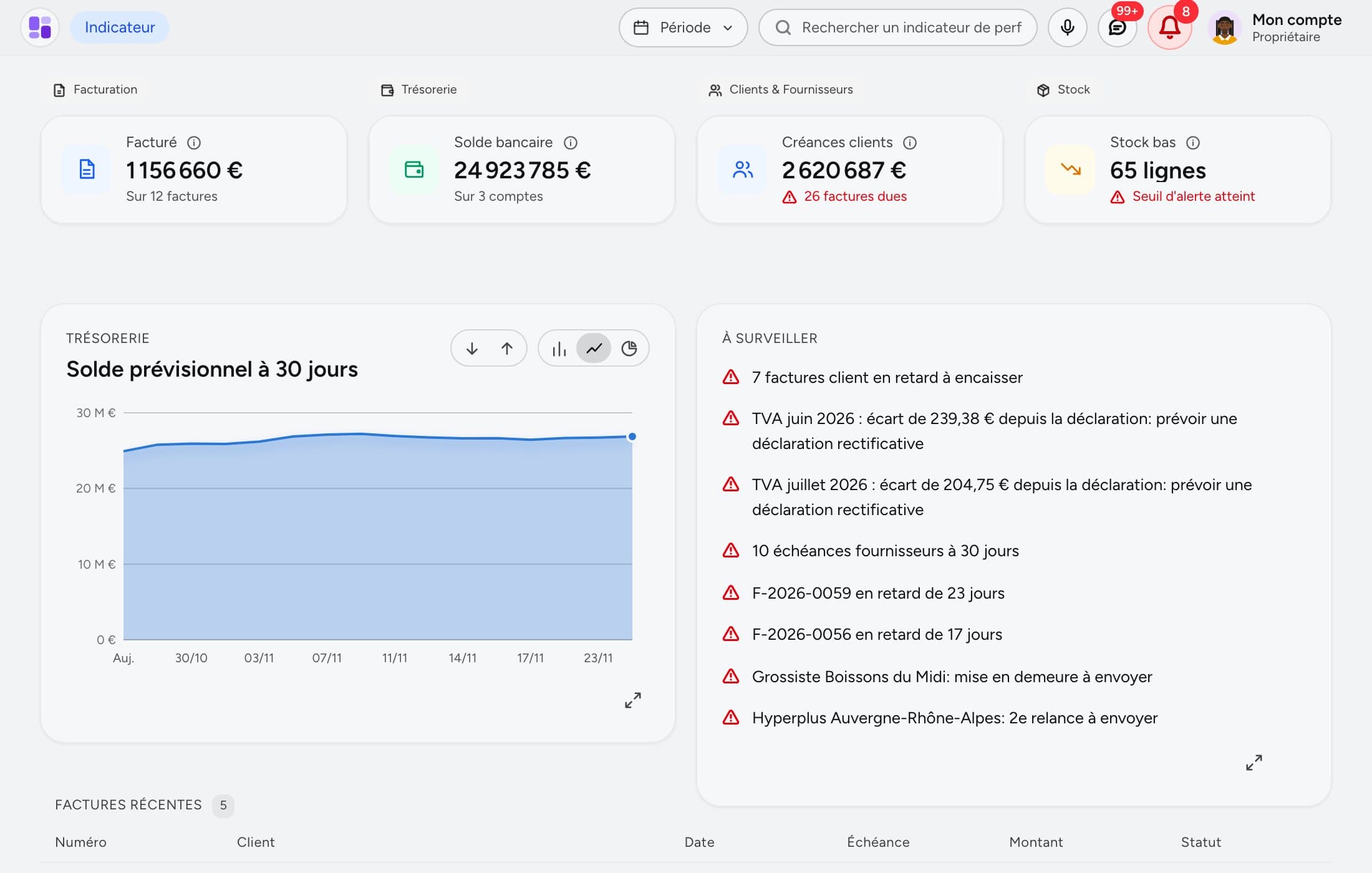1372x873 pixels.
Task: Show info for Solde bancaire
Action: click(571, 143)
